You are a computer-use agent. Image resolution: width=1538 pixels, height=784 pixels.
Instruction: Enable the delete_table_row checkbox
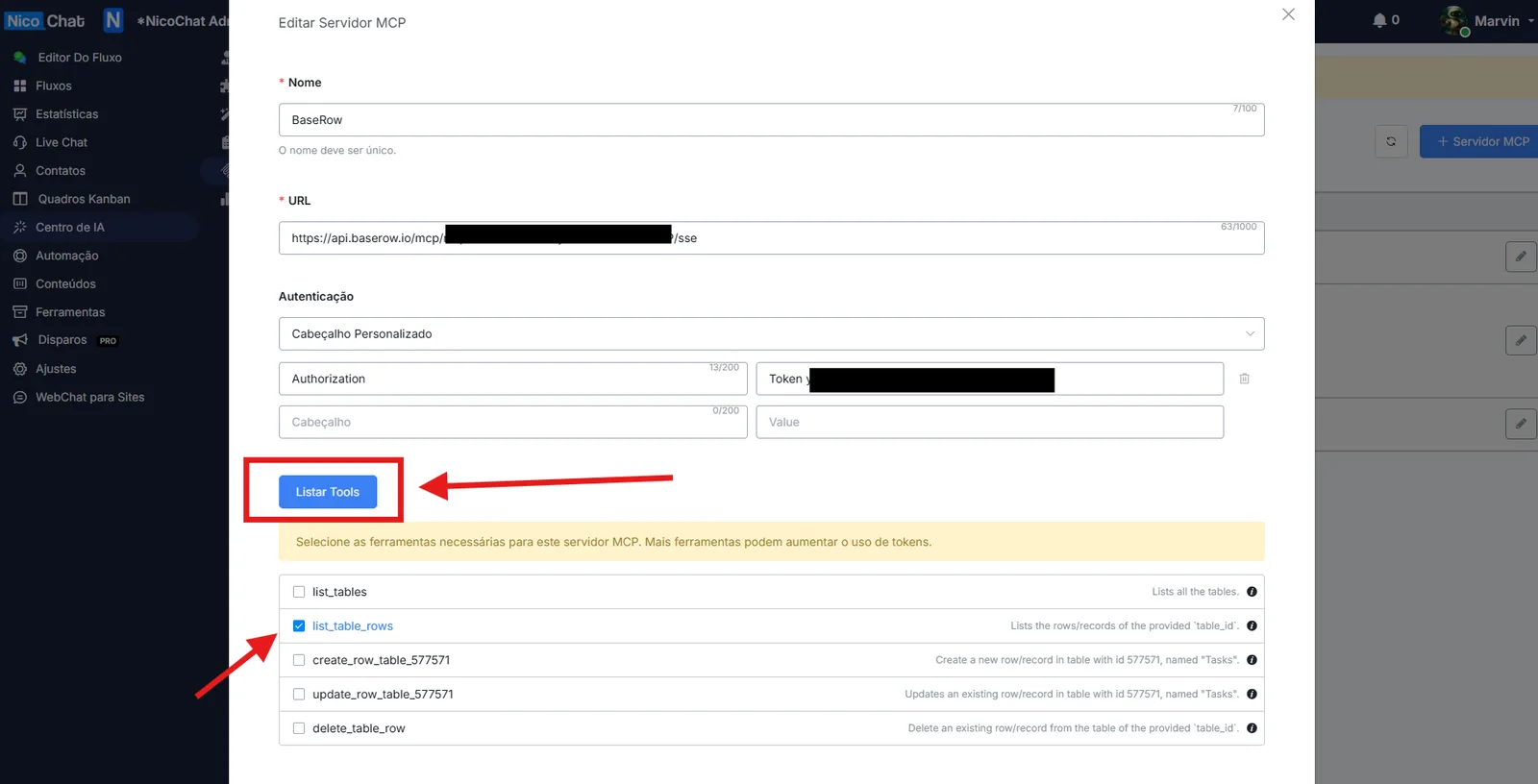(x=299, y=728)
